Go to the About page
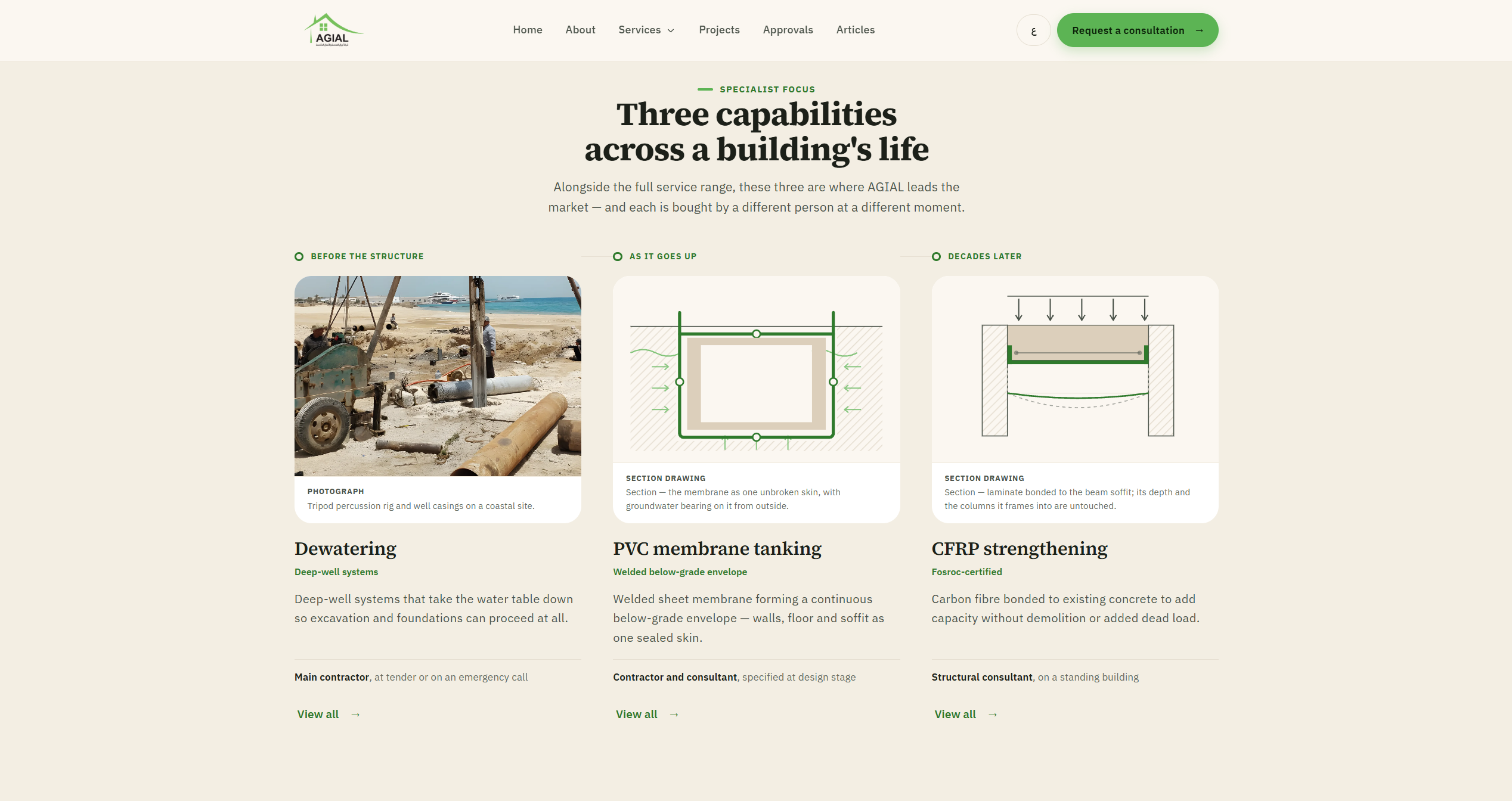 coord(580,30)
